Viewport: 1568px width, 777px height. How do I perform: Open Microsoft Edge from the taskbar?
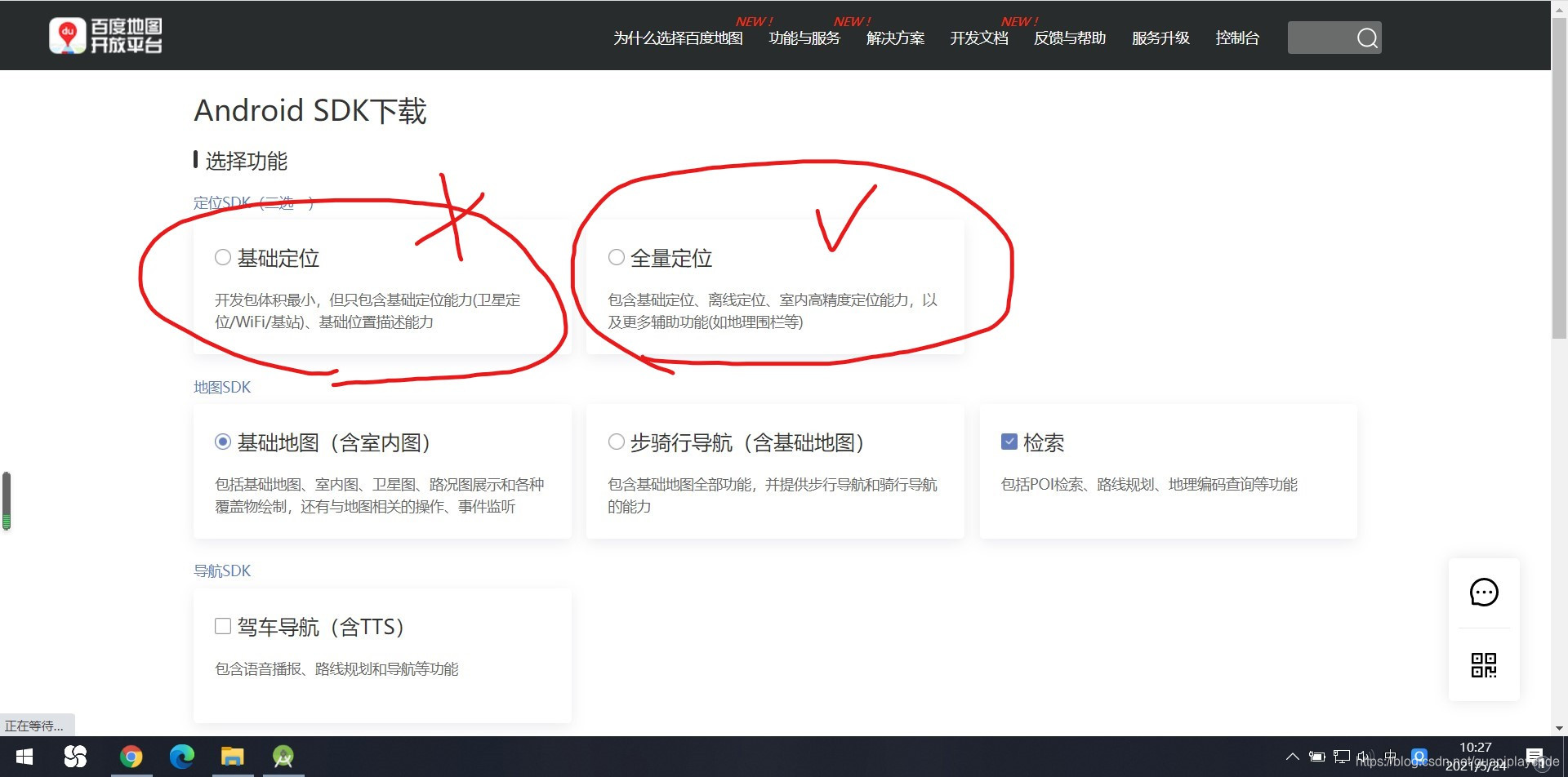coord(181,757)
